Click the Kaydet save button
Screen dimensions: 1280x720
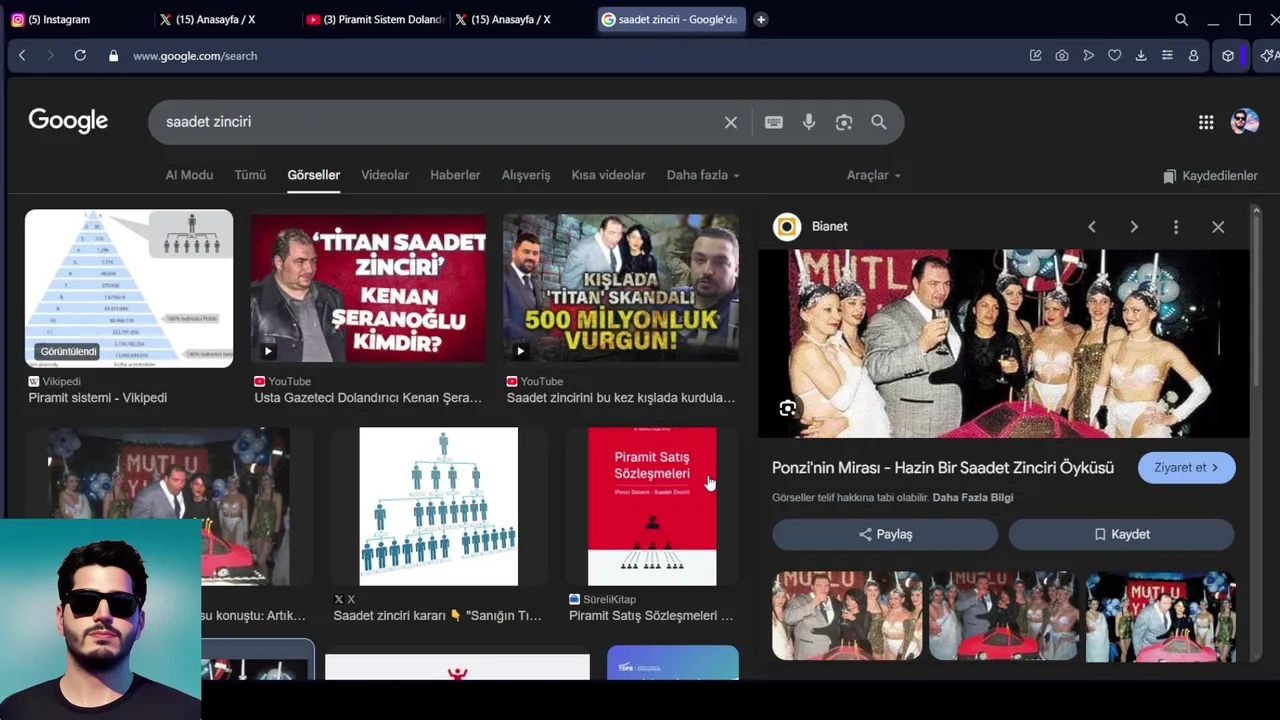click(1121, 534)
